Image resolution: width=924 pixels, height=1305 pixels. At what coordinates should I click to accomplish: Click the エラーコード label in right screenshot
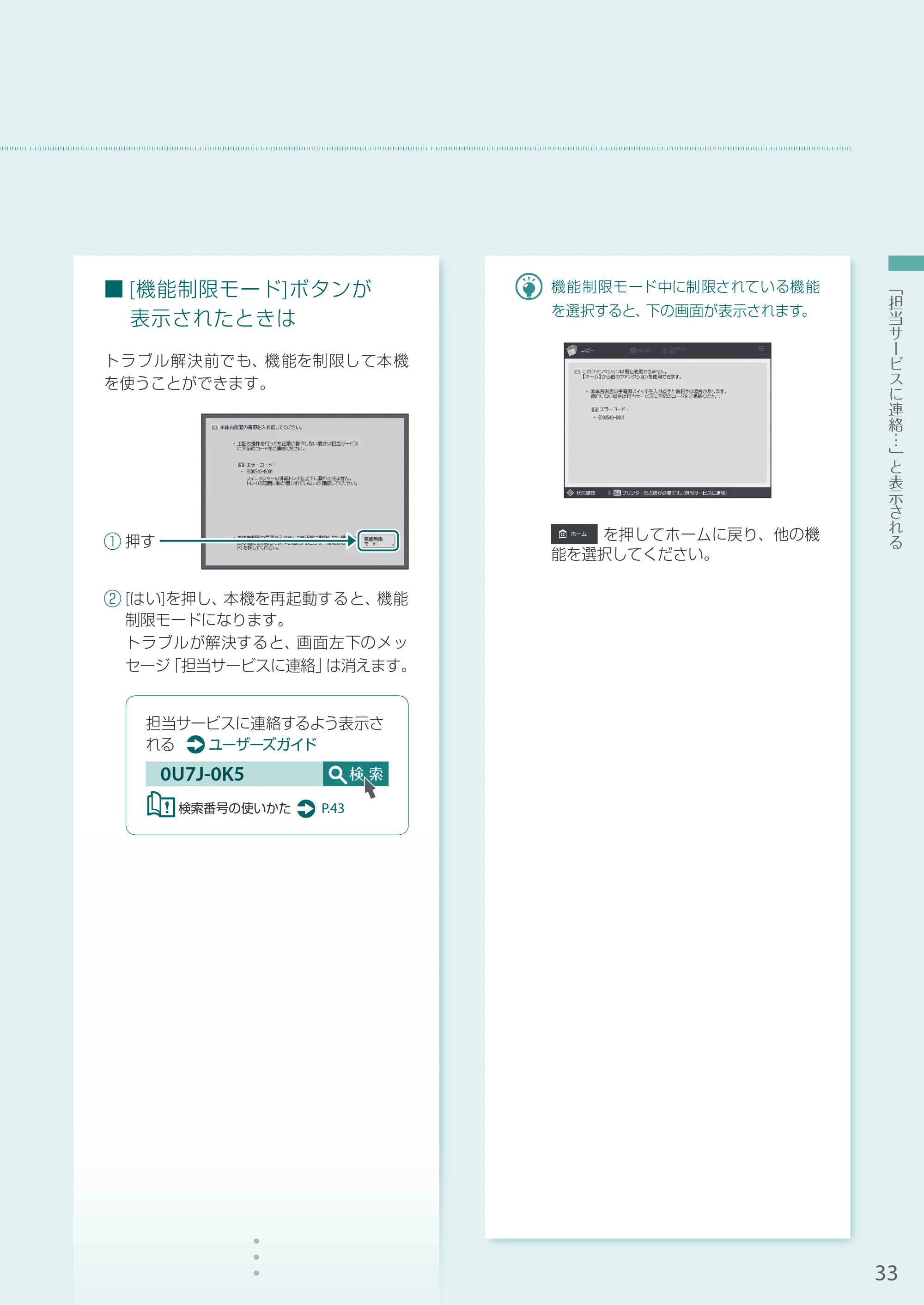[x=614, y=409]
